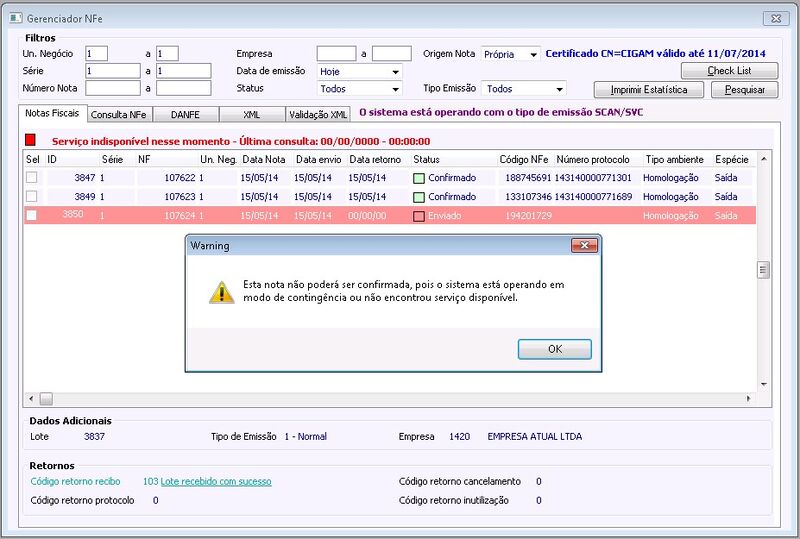This screenshot has width=800, height=539.
Task: Open the DANFE tab
Action: (x=185, y=115)
